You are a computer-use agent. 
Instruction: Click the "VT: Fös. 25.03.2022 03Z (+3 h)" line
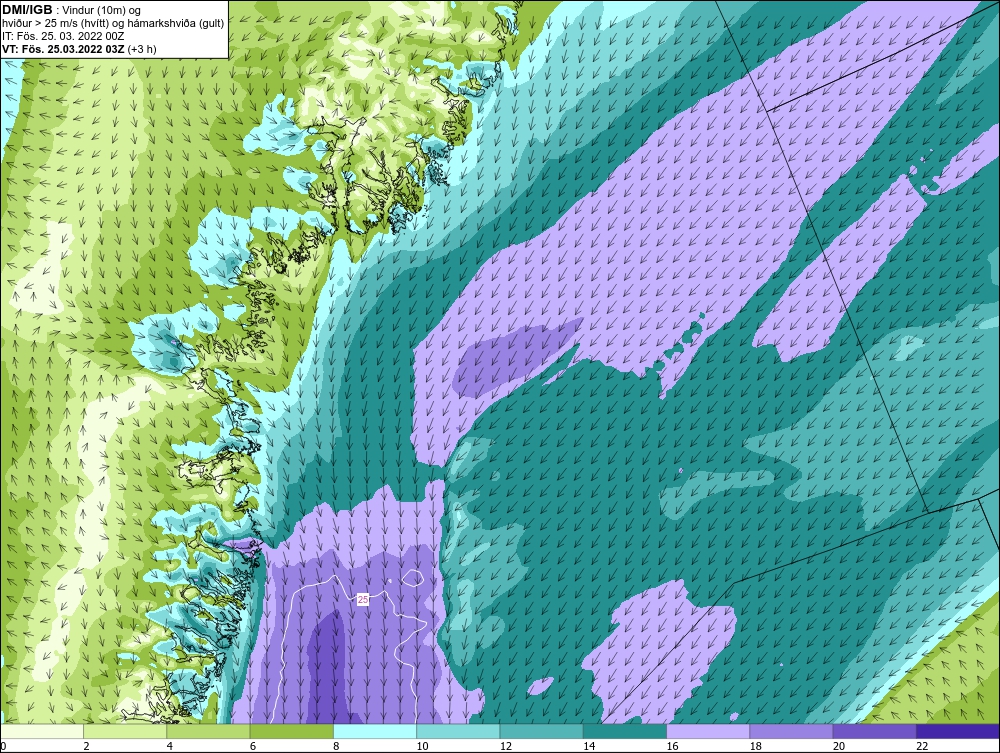pos(79,49)
